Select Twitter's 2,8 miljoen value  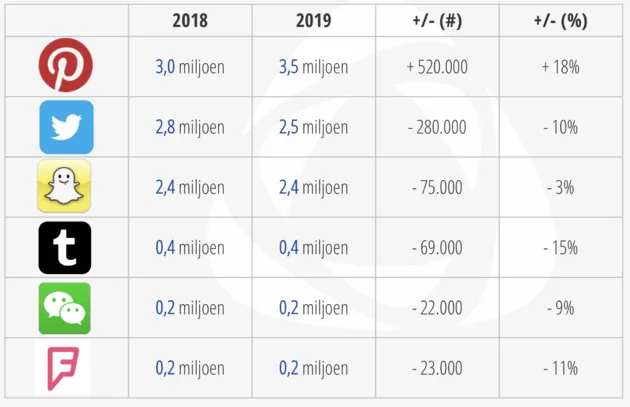190,127
